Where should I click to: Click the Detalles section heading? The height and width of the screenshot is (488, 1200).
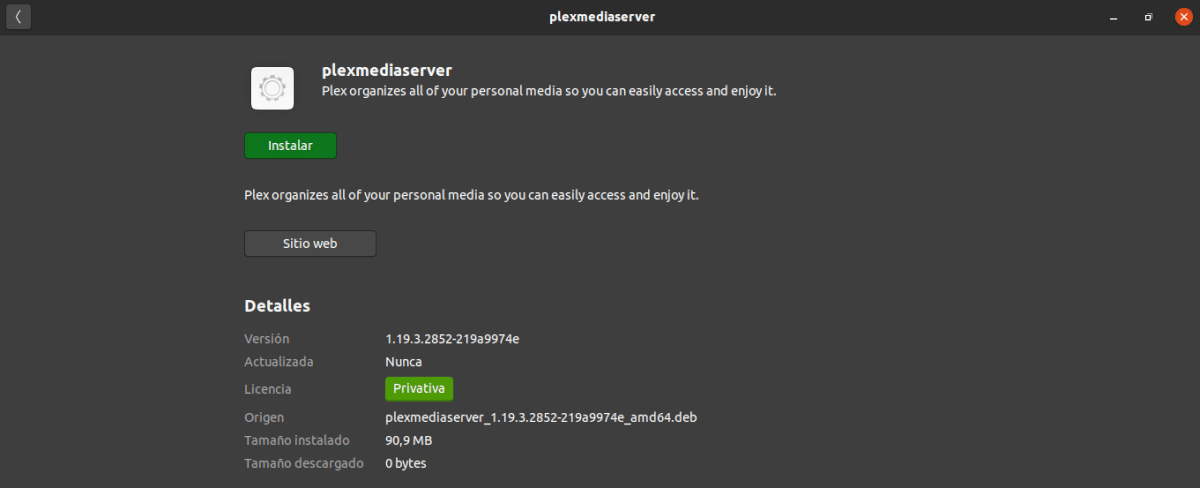[x=277, y=306]
